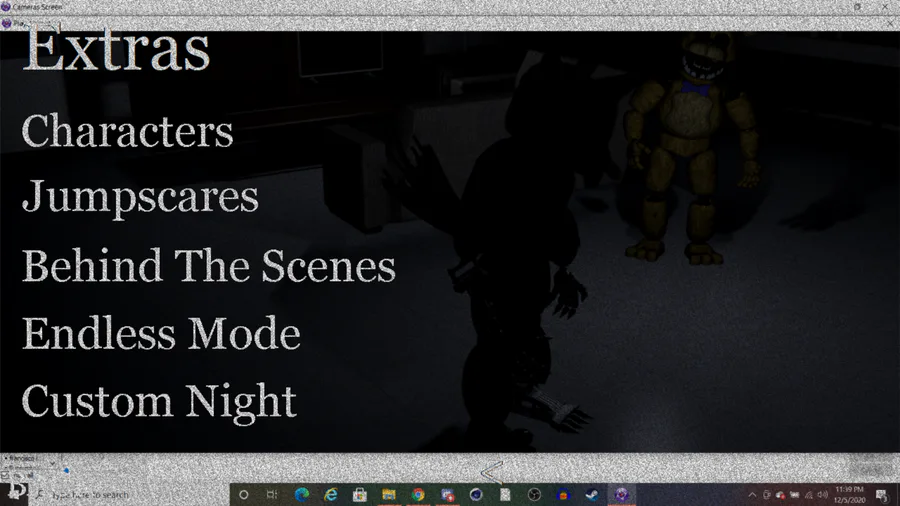This screenshot has height=506, width=900.
Task: Click the Cortana circle on taskbar
Action: click(243, 495)
